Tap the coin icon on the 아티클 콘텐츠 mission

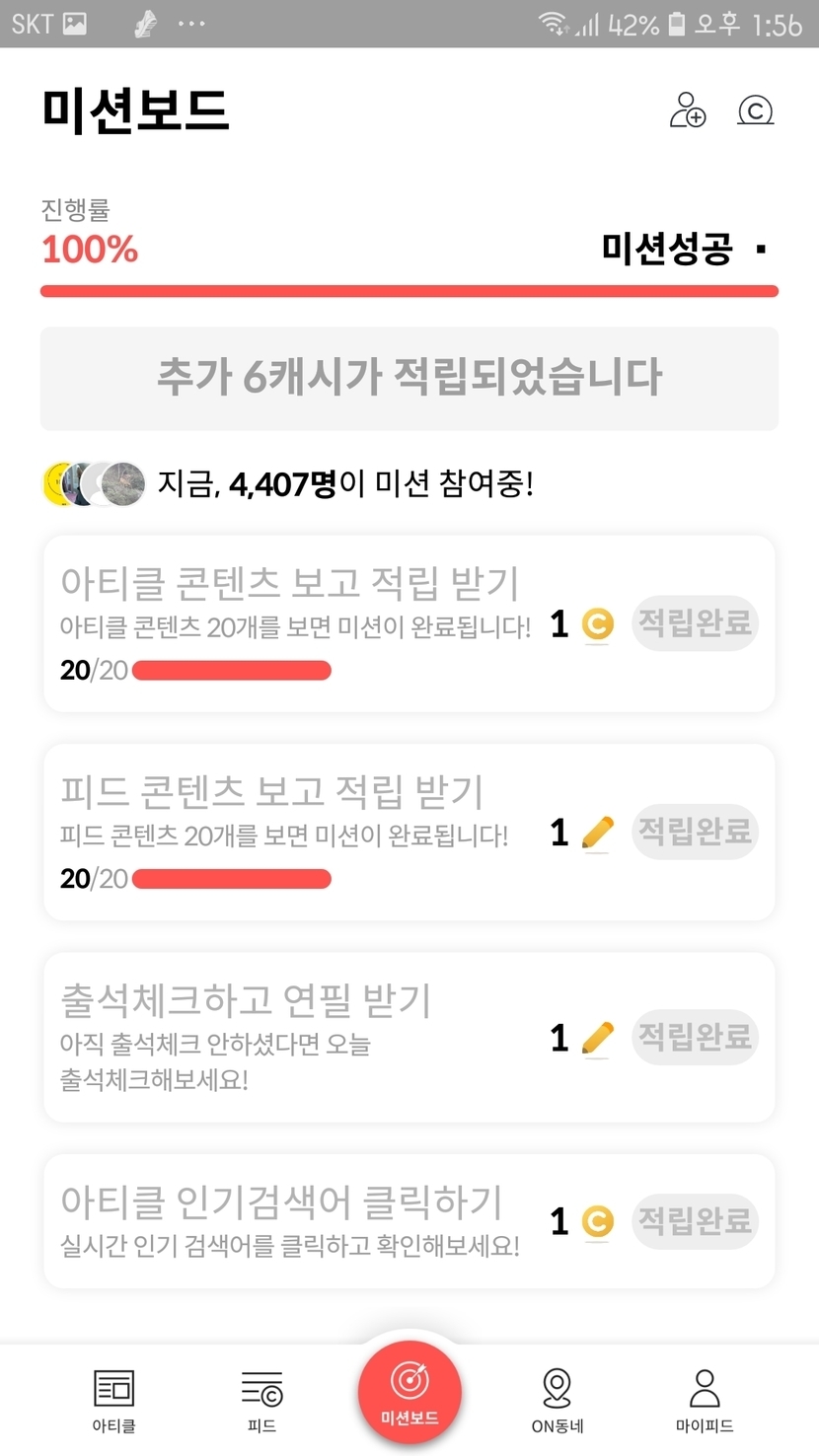[597, 624]
